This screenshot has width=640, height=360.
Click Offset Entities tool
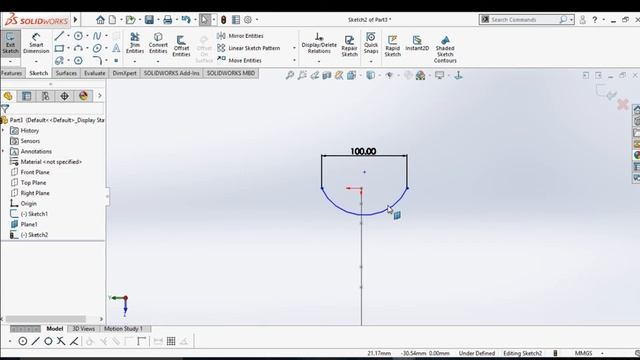click(181, 46)
